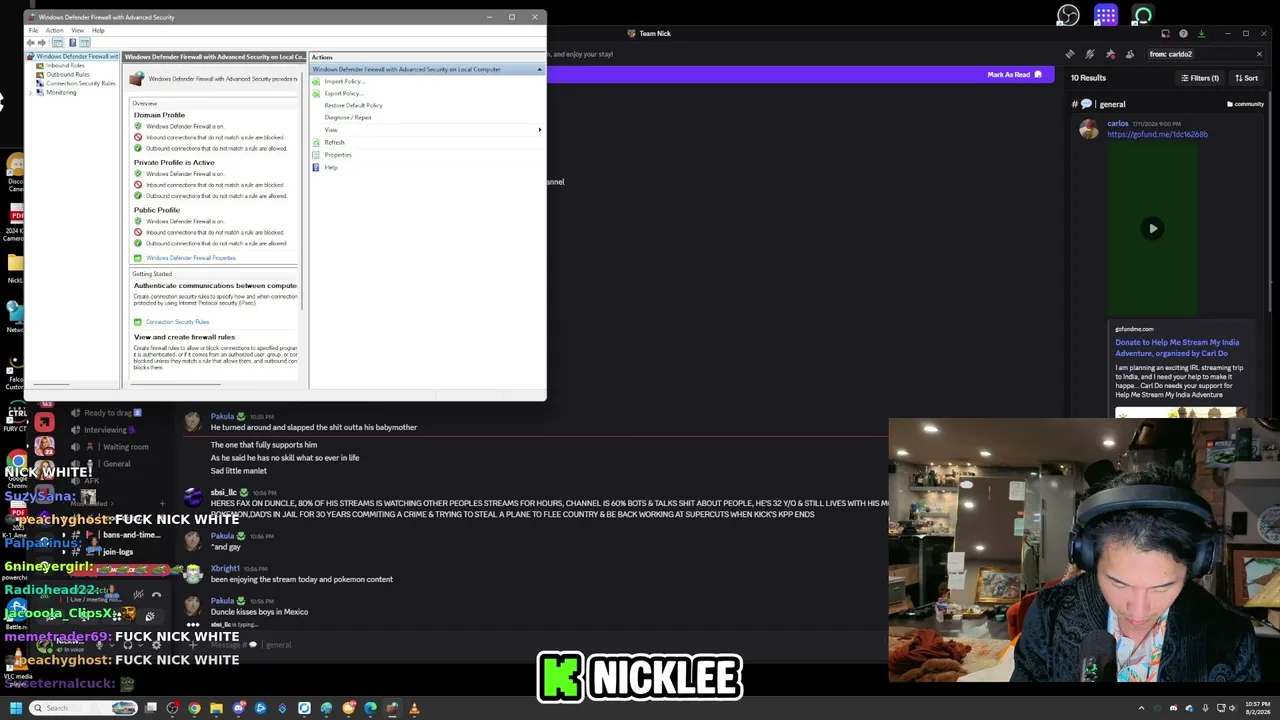Open Help from the Actions pane
The width and height of the screenshot is (1280, 720).
pos(331,167)
